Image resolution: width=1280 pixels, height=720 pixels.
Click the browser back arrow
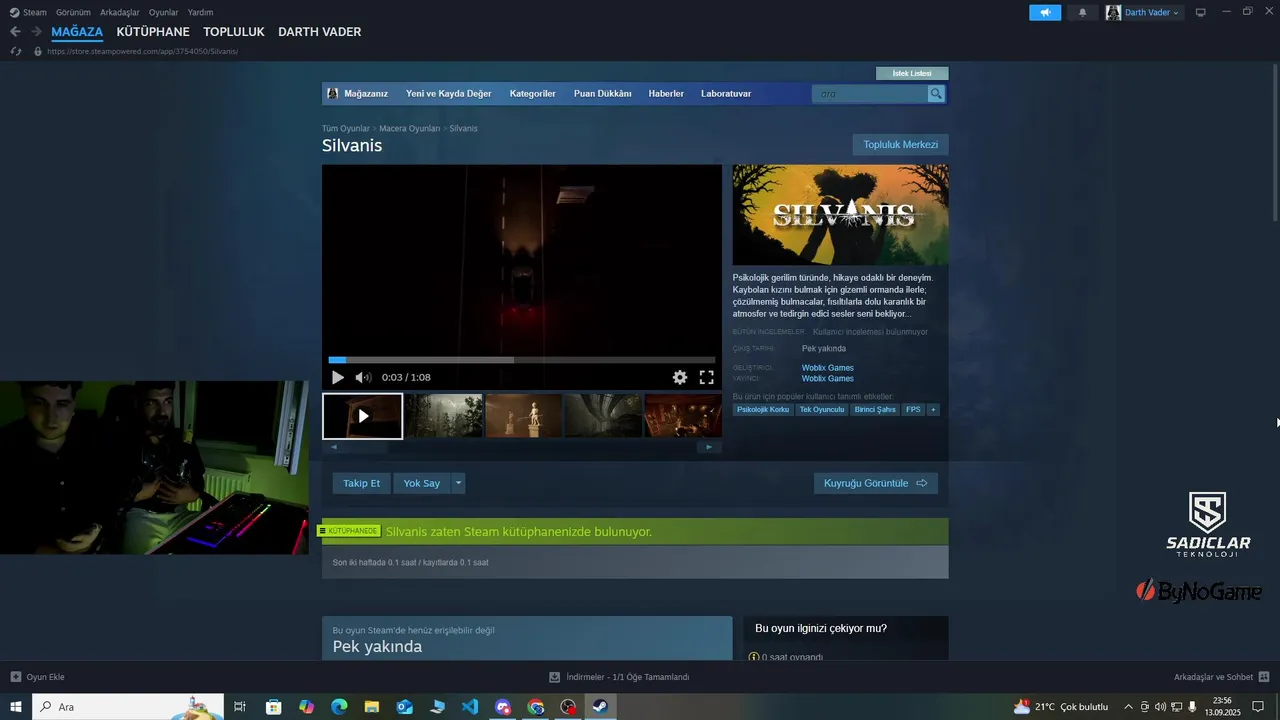(15, 32)
